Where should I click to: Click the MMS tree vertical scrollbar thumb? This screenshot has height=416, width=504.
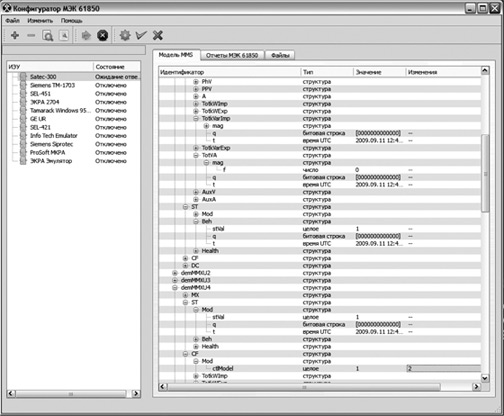pos(485,173)
